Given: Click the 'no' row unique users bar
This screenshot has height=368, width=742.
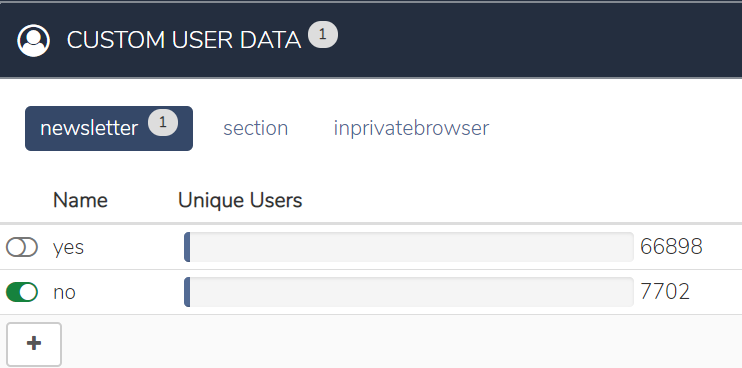Looking at the screenshot, I should 409,292.
